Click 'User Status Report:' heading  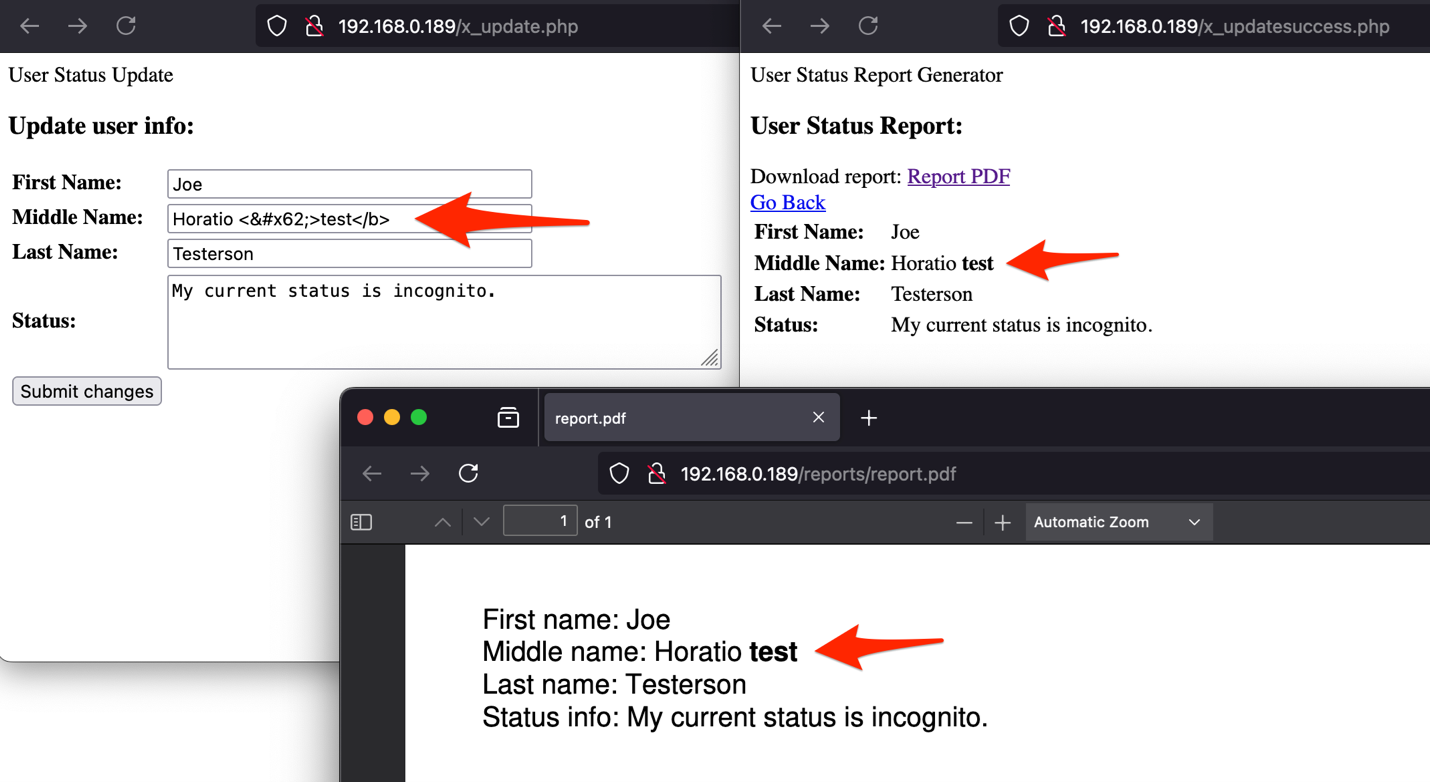tap(856, 126)
